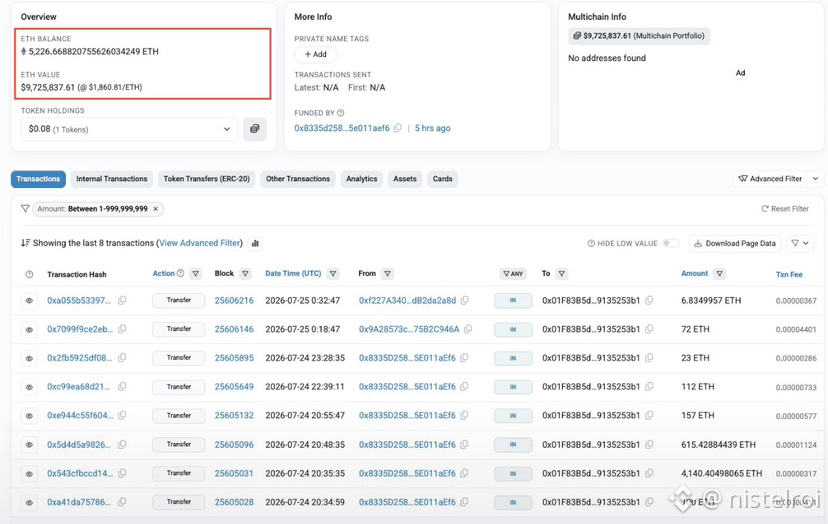Copy the funded-by address 0x8335d258
Image resolution: width=828 pixels, height=524 pixels.
click(398, 128)
